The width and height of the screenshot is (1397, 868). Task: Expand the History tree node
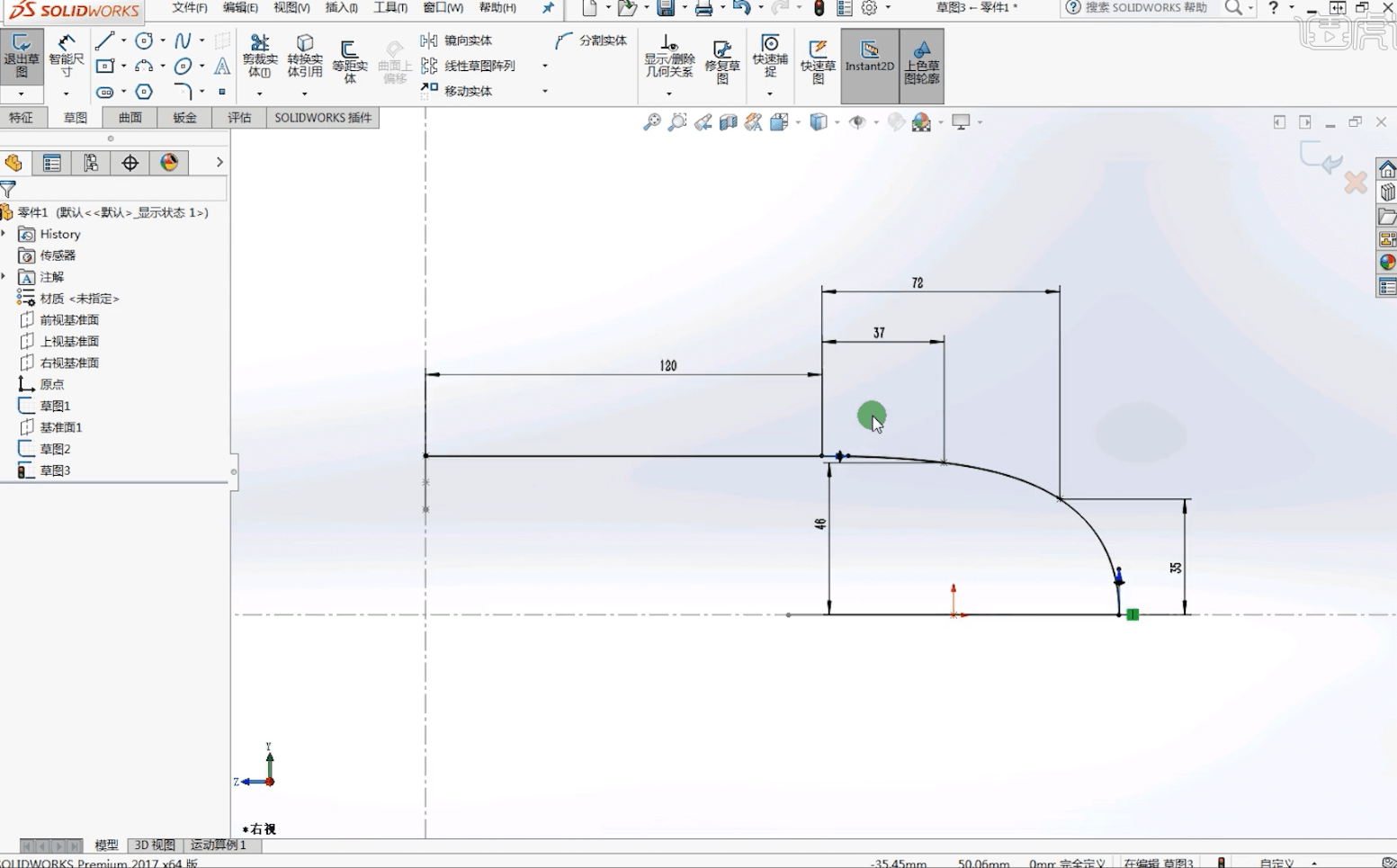click(4, 234)
